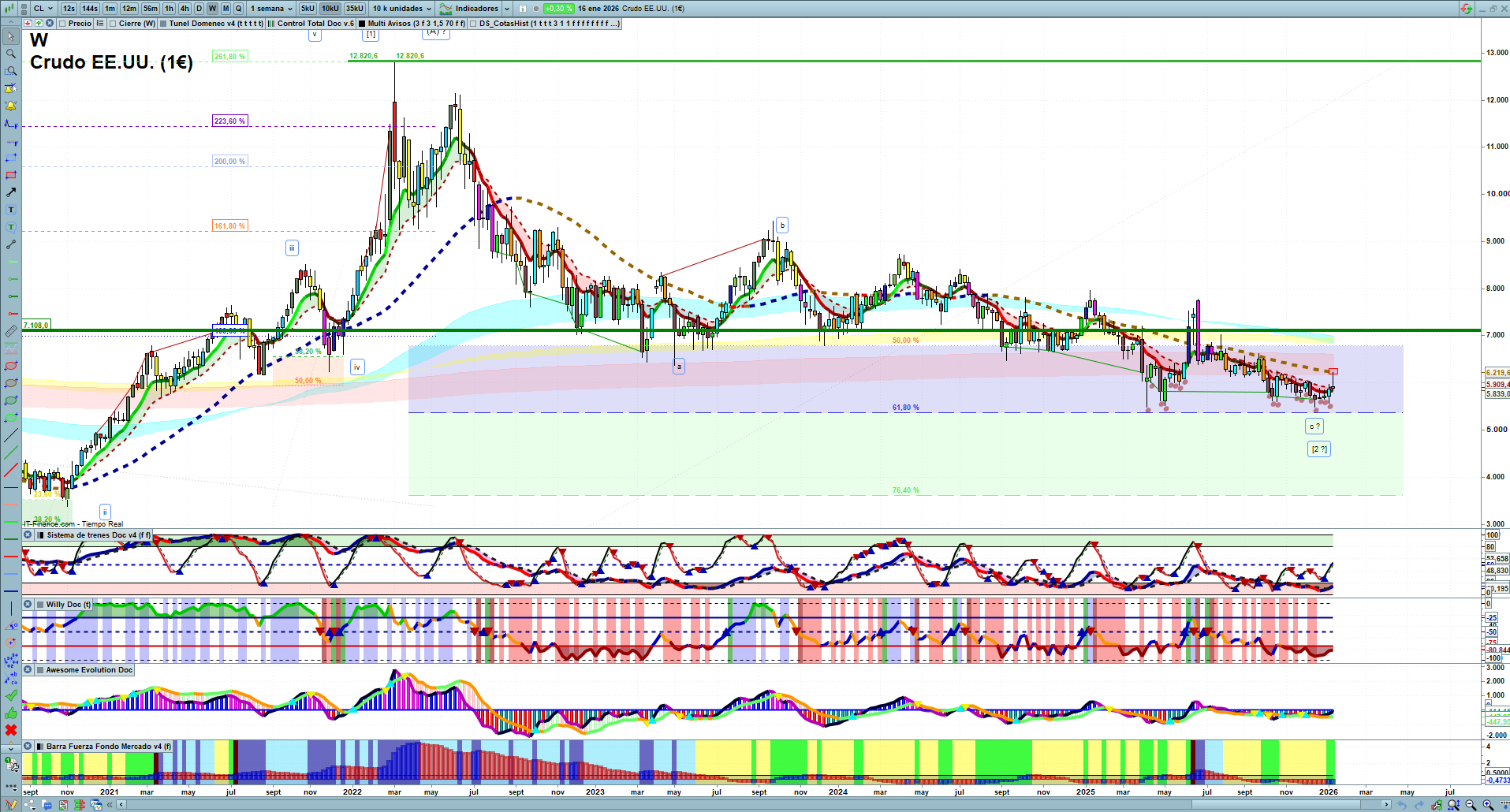Open the CL symbol dropdown
Screen dimensions: 1510x812
[x=43, y=9]
